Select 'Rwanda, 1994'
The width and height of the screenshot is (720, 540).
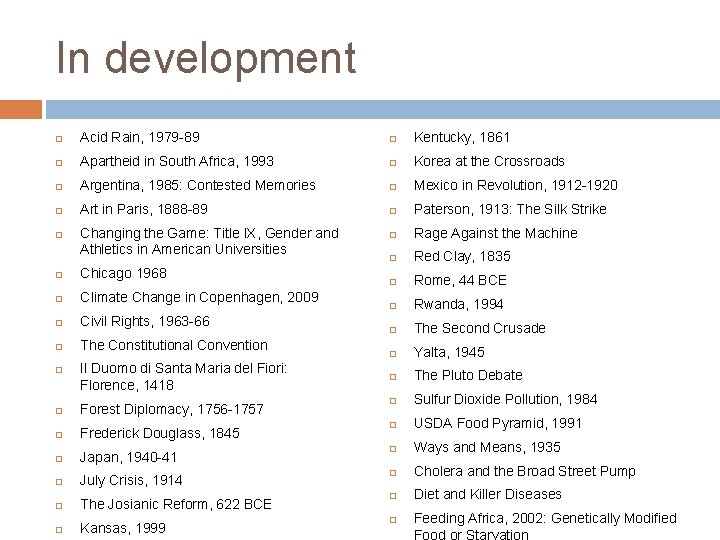(x=458, y=304)
